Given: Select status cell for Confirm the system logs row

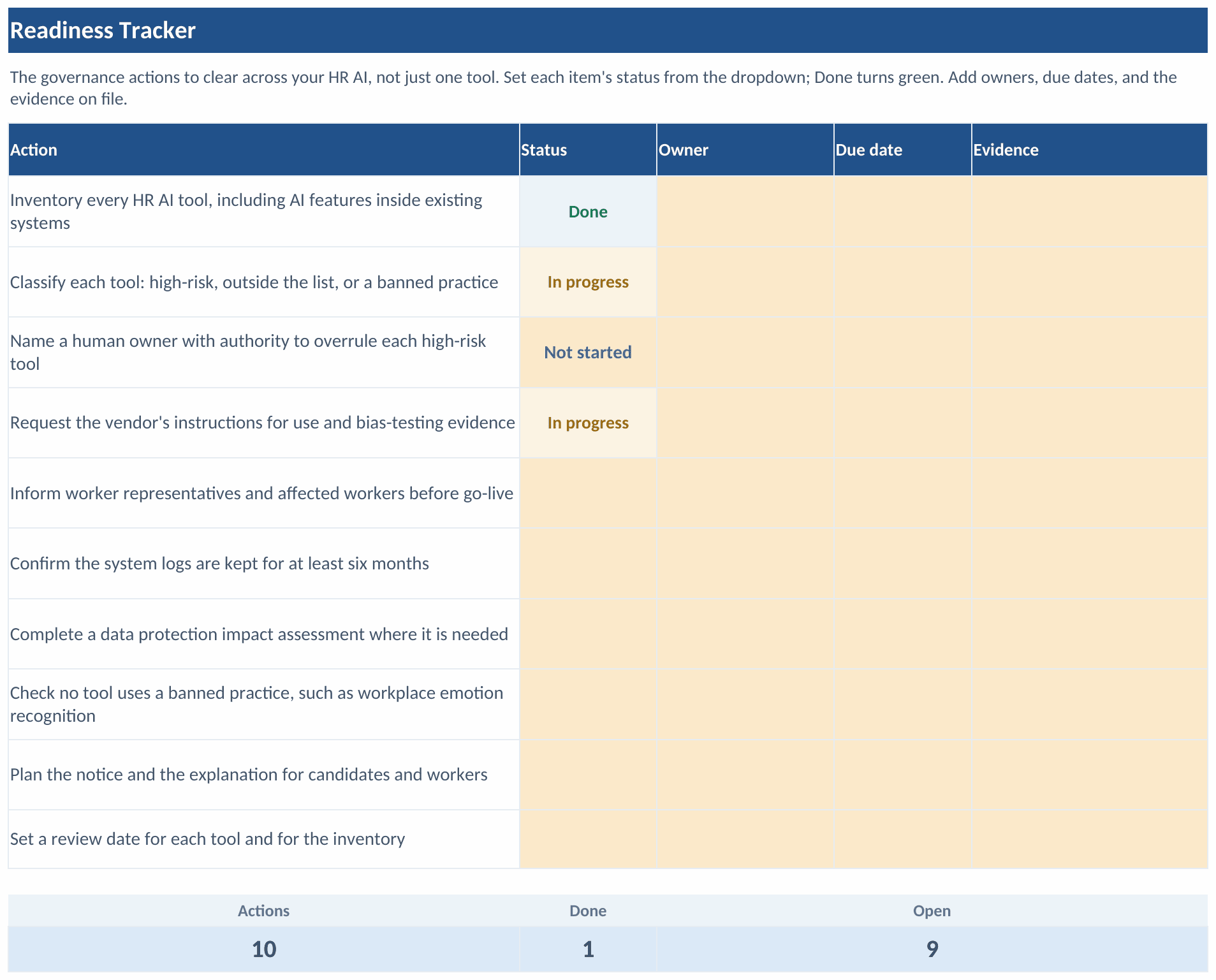Looking at the screenshot, I should (x=588, y=564).
